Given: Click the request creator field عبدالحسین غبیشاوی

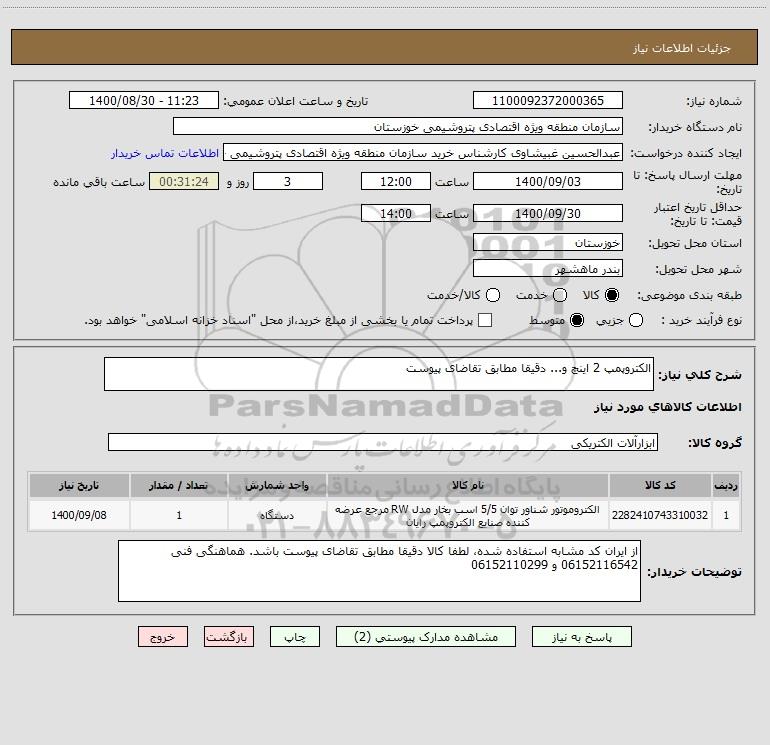Looking at the screenshot, I should (x=423, y=153).
